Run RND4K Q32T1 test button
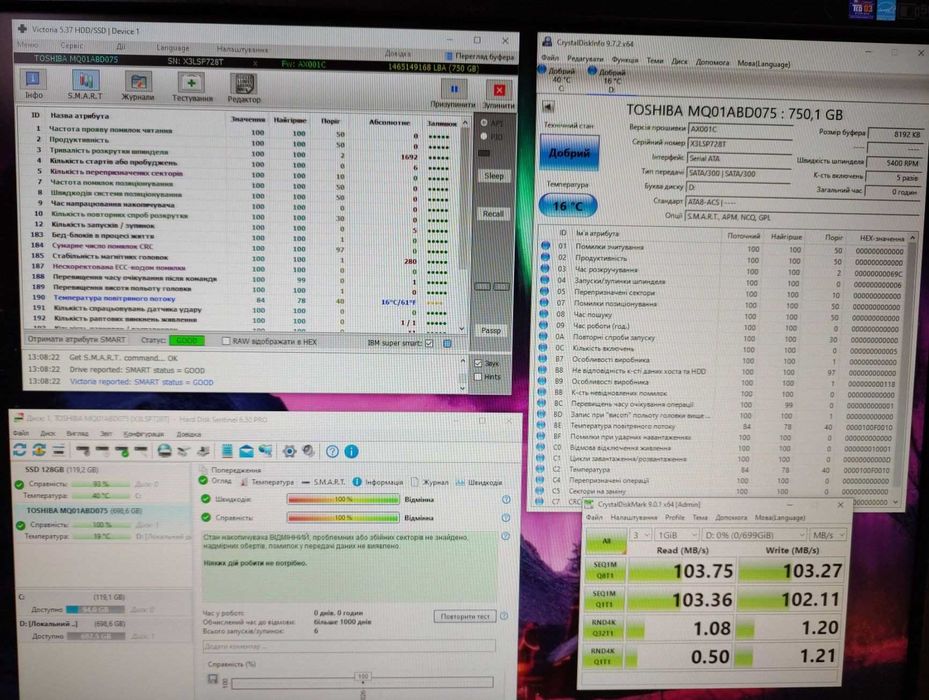Viewport: 929px width, 700px height. coord(604,628)
